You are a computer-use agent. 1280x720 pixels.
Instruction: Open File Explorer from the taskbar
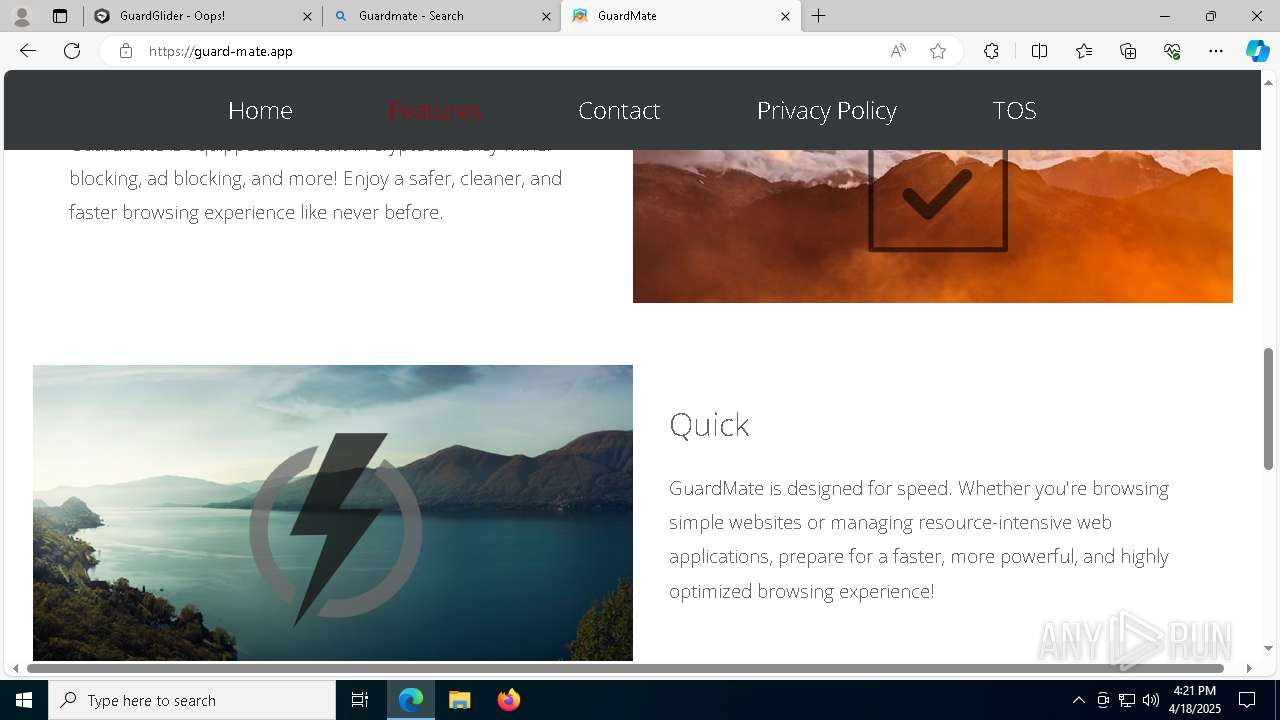pos(460,700)
